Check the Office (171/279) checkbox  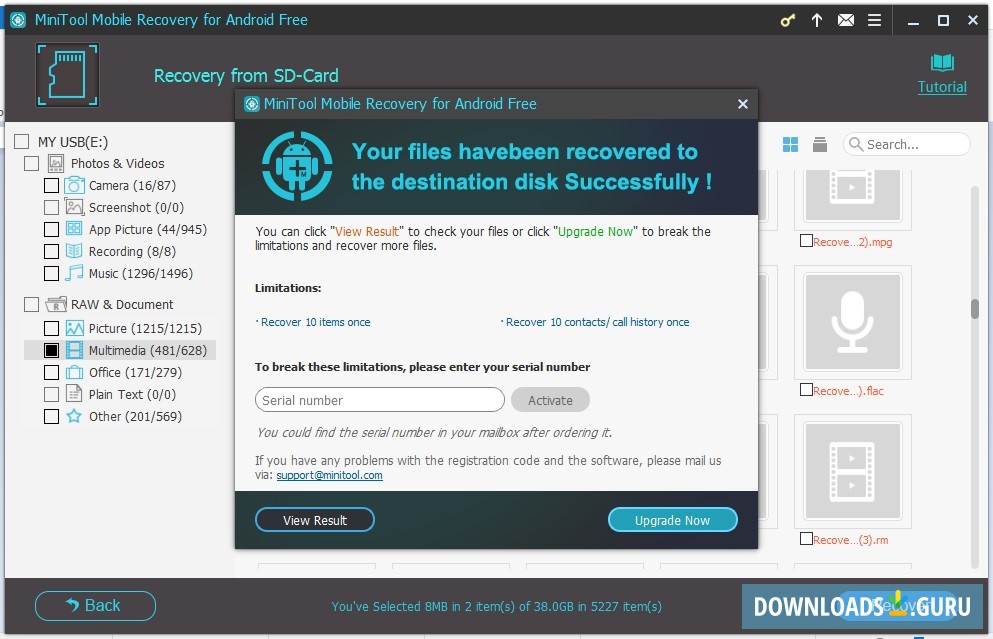(51, 372)
